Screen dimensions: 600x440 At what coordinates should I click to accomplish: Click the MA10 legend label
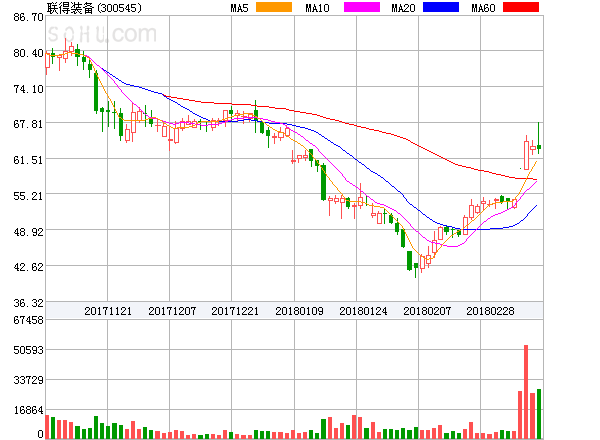[317, 8]
